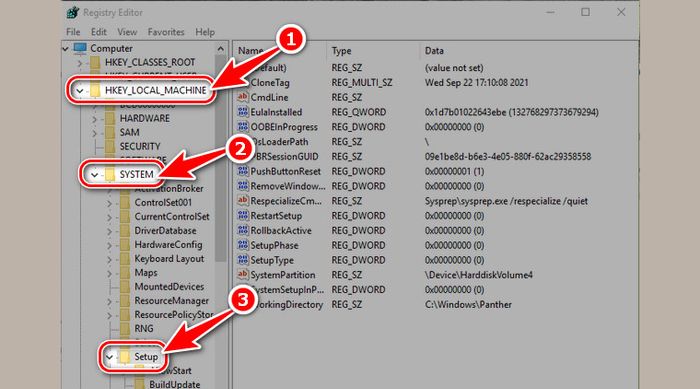Click the RNG folder icon

[125, 329]
